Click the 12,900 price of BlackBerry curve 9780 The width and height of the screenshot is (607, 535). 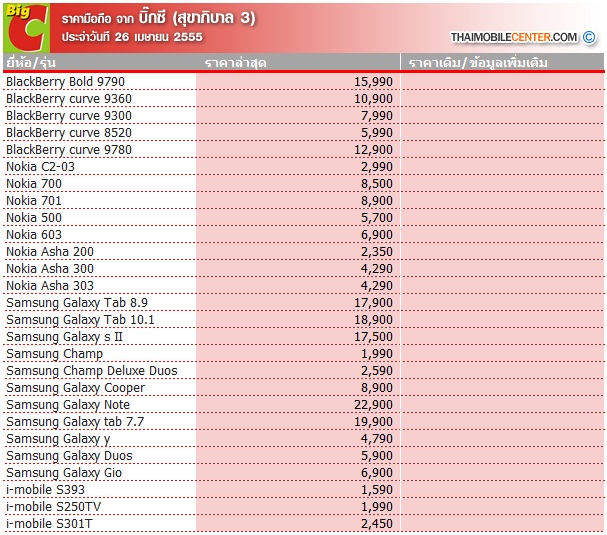[374, 150]
